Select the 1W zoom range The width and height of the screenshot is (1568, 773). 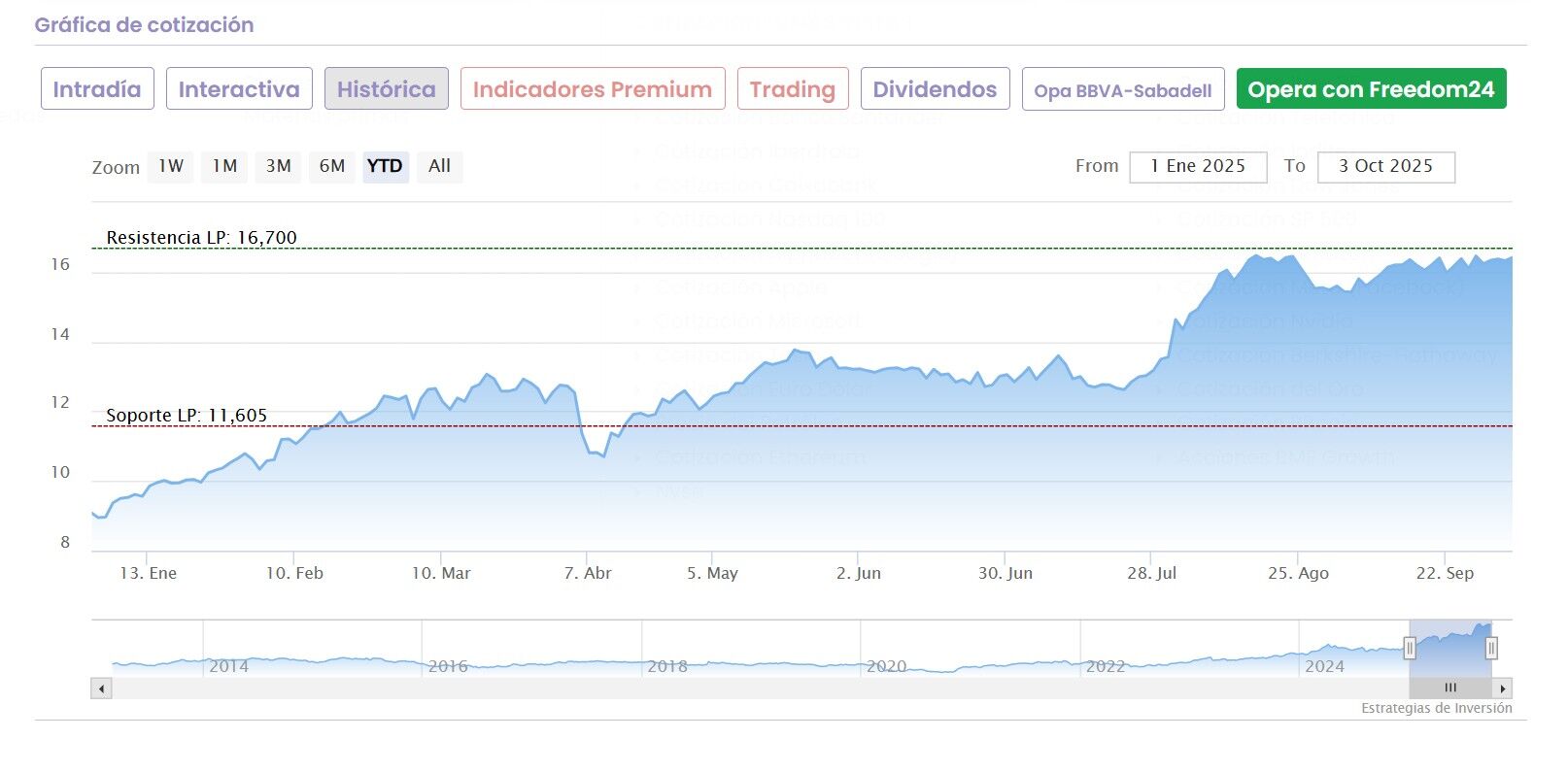[x=171, y=166]
